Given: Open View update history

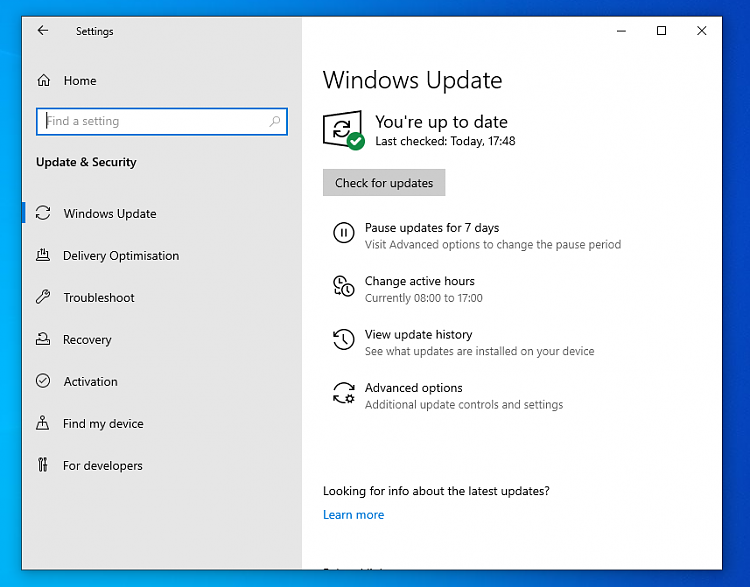Looking at the screenshot, I should [419, 334].
